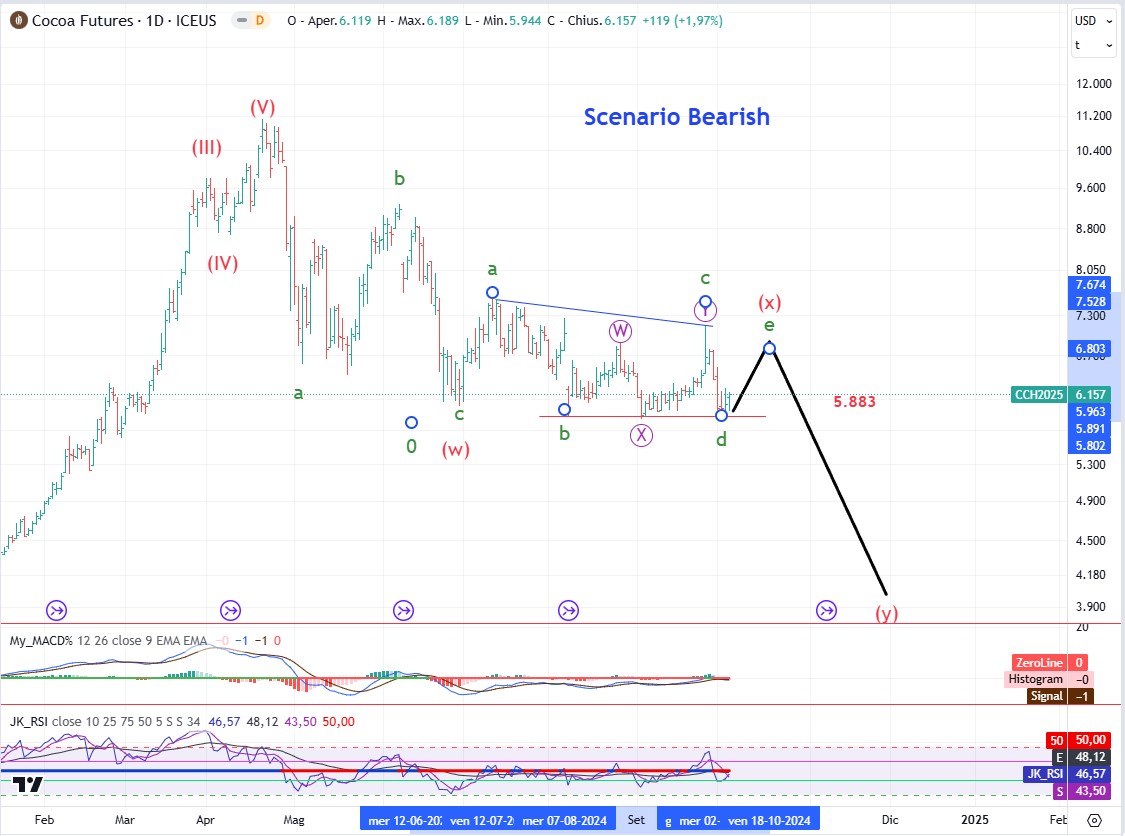
Task: Click the anchor point above green b label
Action: pyautogui.click(x=565, y=410)
